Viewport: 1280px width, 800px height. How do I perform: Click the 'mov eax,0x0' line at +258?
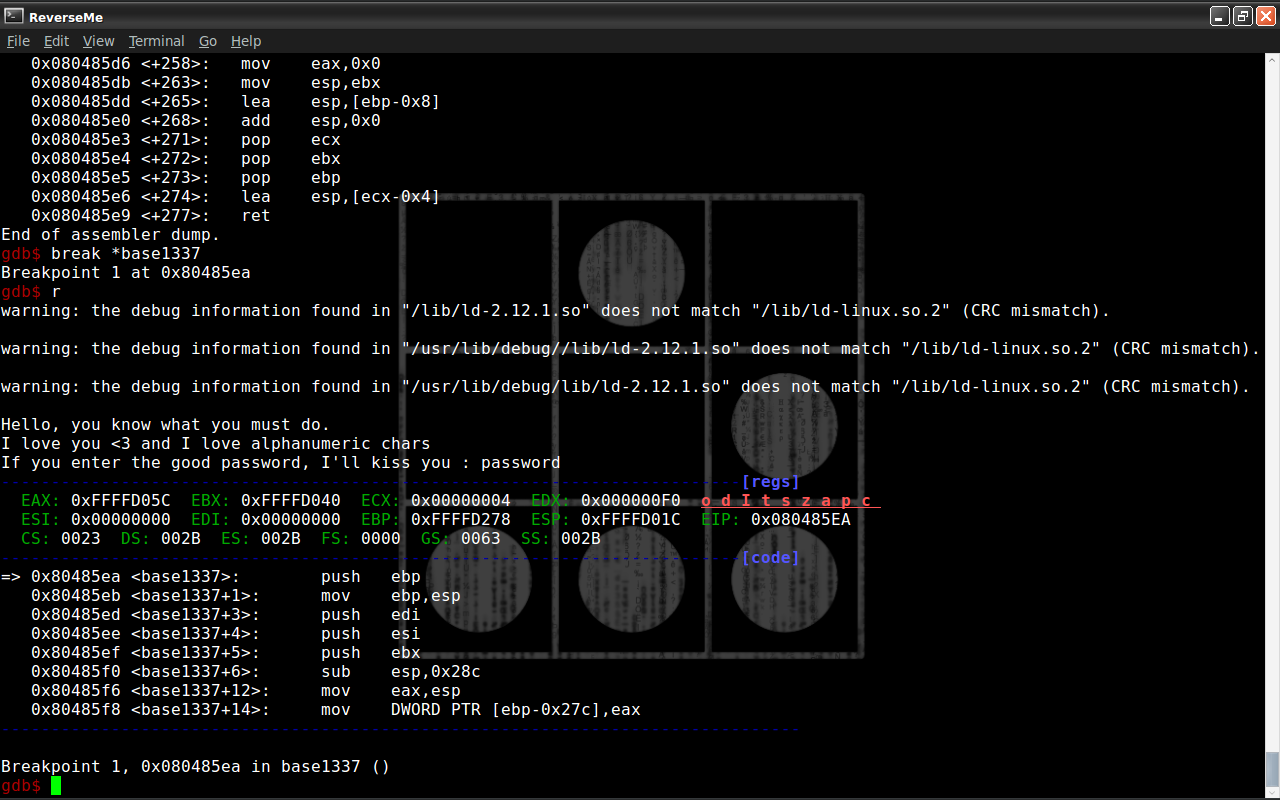click(206, 64)
